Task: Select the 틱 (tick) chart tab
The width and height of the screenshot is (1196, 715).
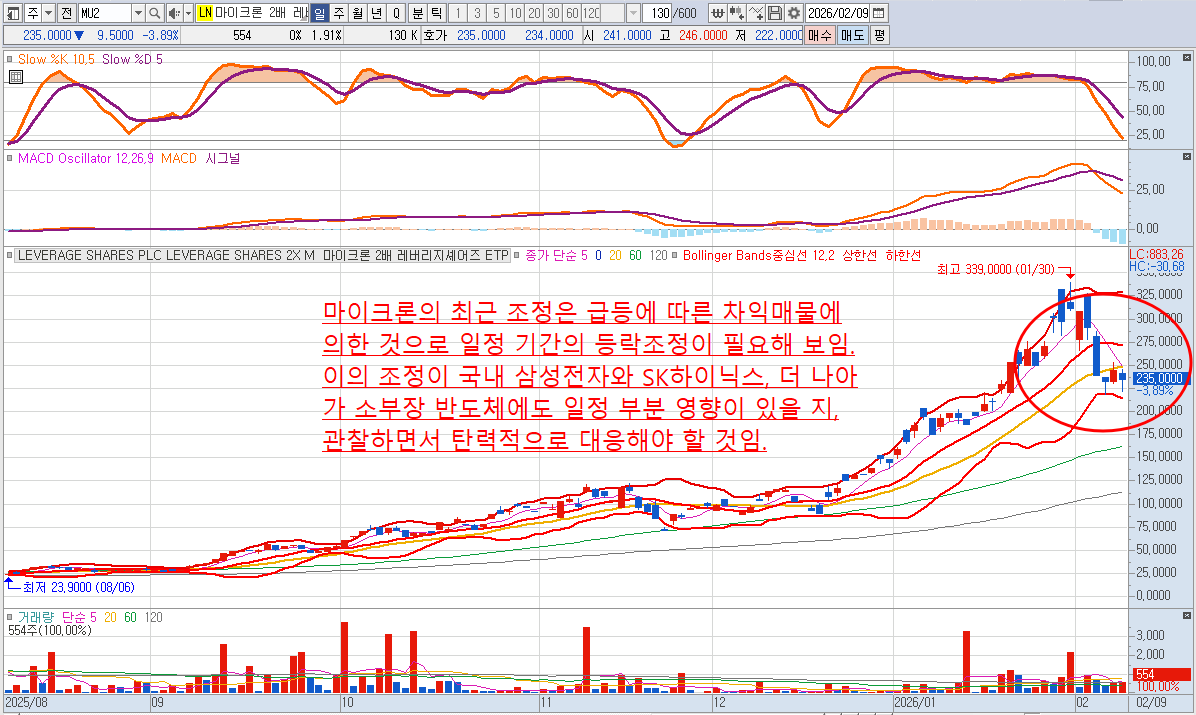Action: [435, 13]
